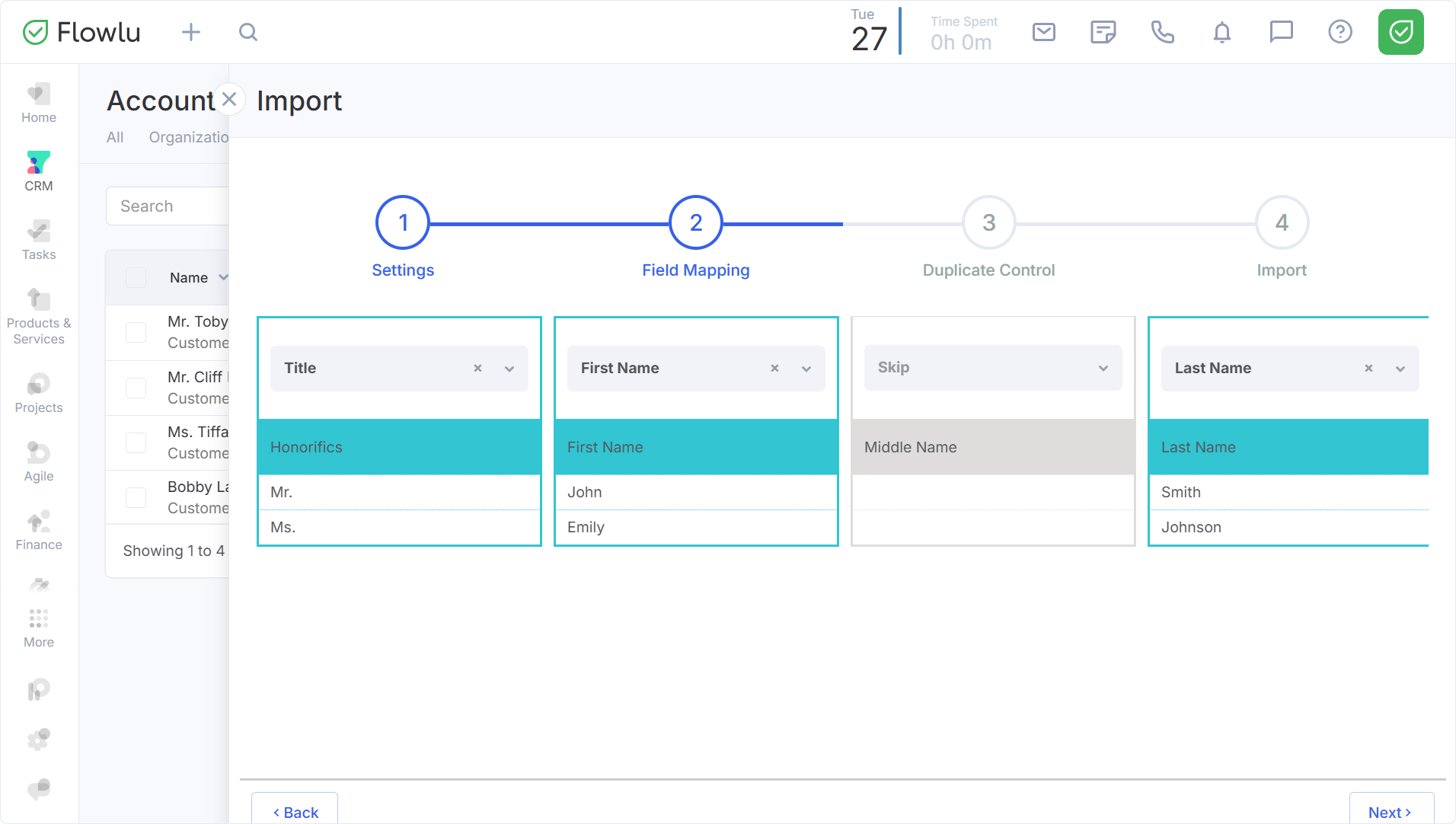The image size is (1456, 824).
Task: Open the notes icon in top bar
Action: (x=1103, y=32)
